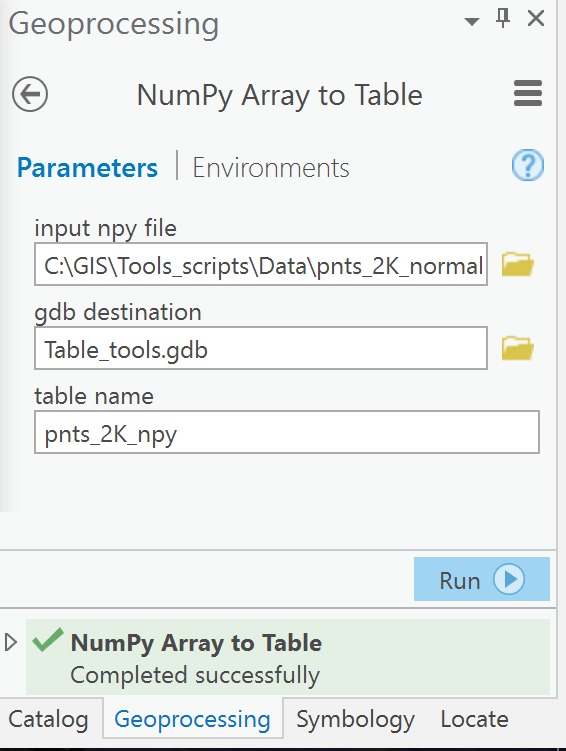Switch to the Environments tab
Image resolution: width=566 pixels, height=751 pixels.
[x=271, y=168]
